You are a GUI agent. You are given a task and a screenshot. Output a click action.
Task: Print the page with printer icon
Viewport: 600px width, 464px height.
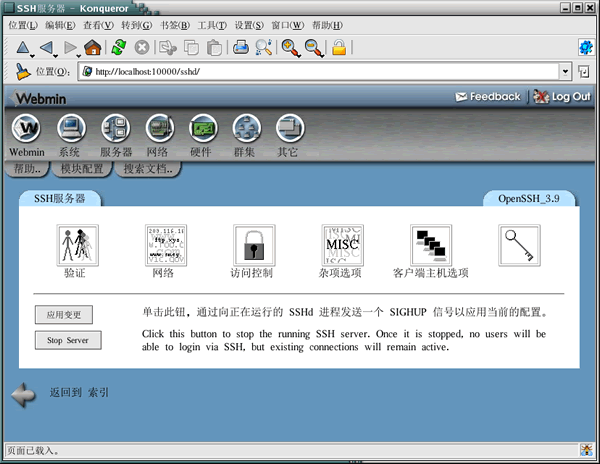point(241,47)
